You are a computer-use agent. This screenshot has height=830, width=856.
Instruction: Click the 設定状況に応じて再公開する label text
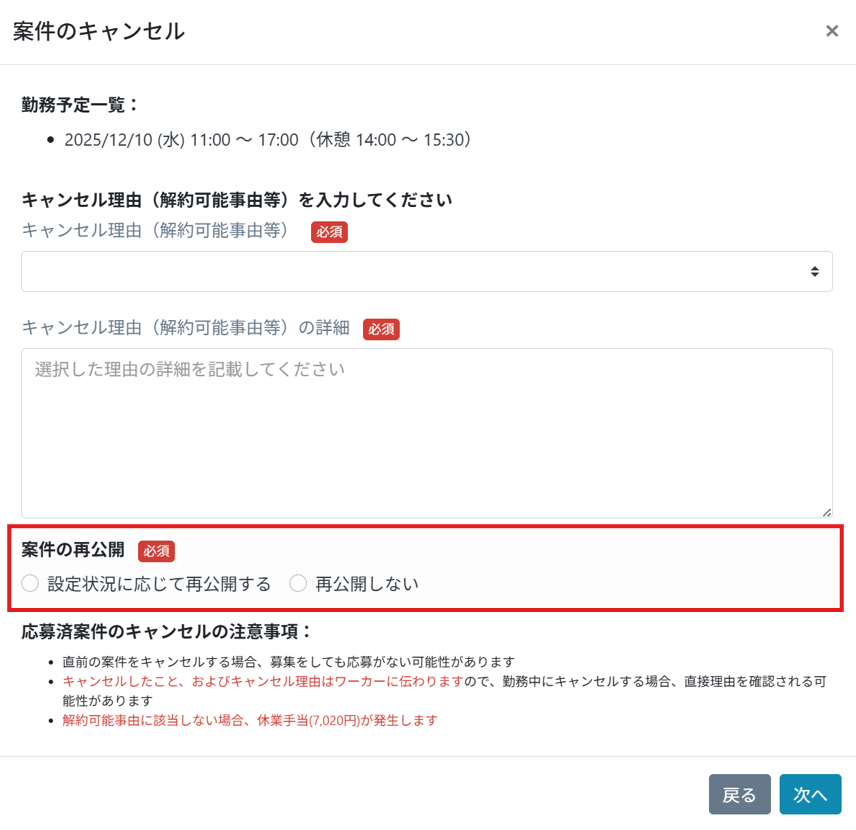tap(159, 583)
